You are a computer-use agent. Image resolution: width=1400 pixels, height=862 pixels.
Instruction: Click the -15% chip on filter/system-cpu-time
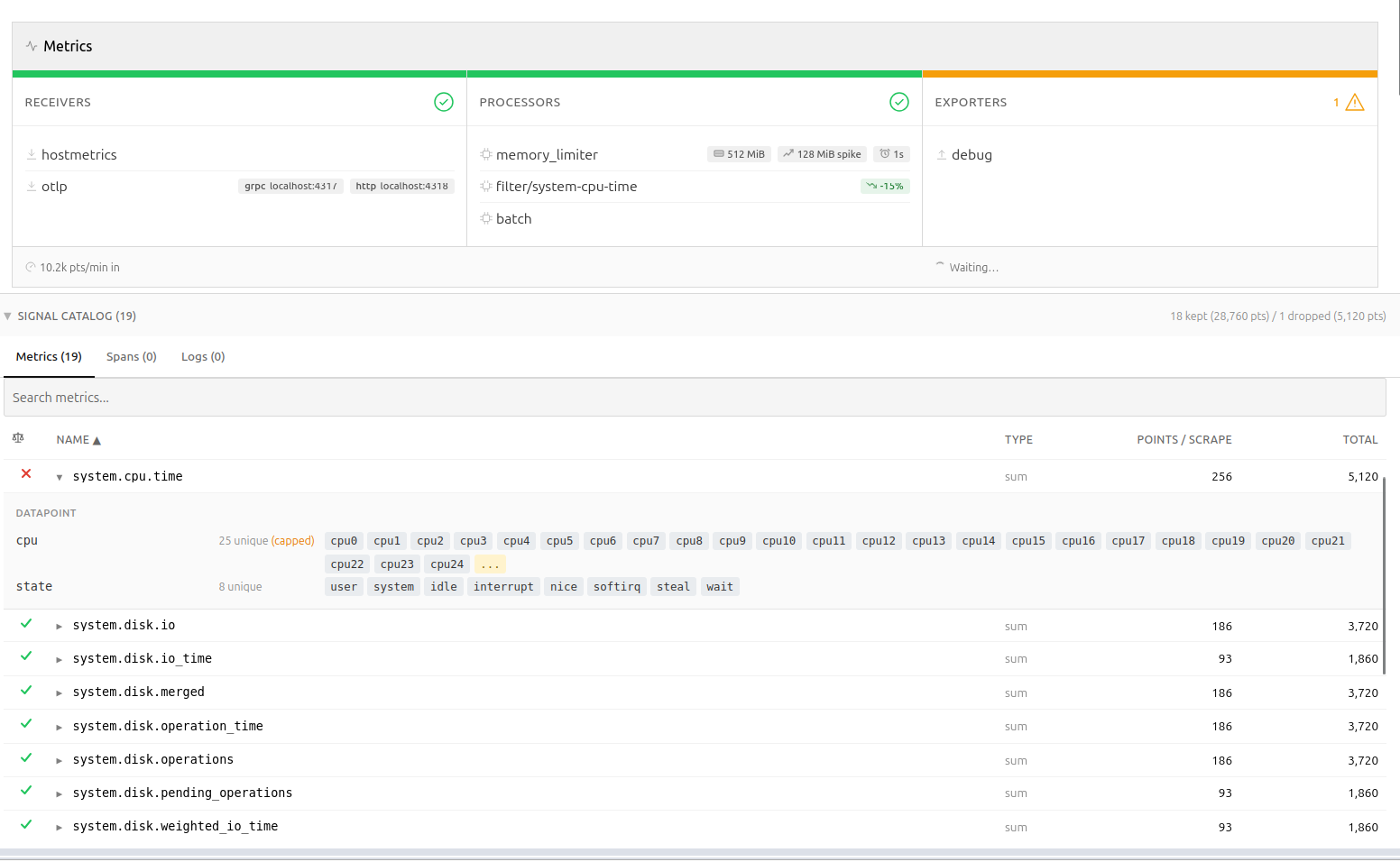[884, 186]
